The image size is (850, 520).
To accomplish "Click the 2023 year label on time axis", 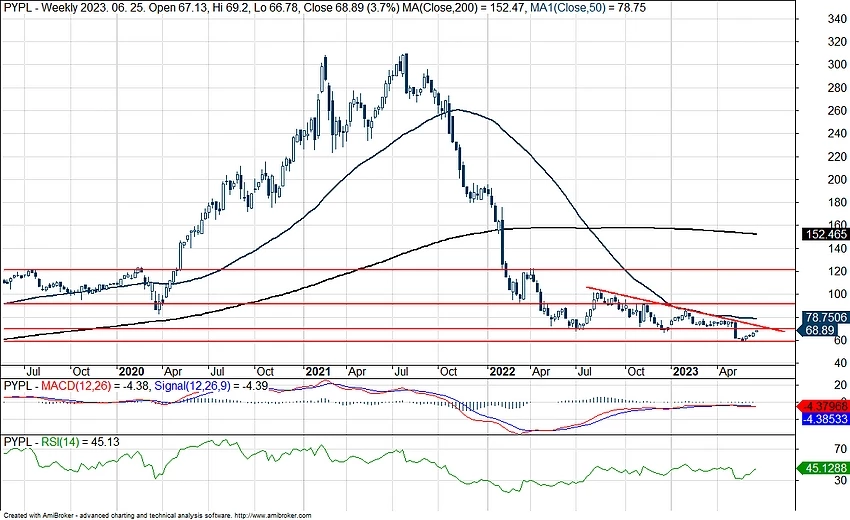I will click(x=685, y=371).
